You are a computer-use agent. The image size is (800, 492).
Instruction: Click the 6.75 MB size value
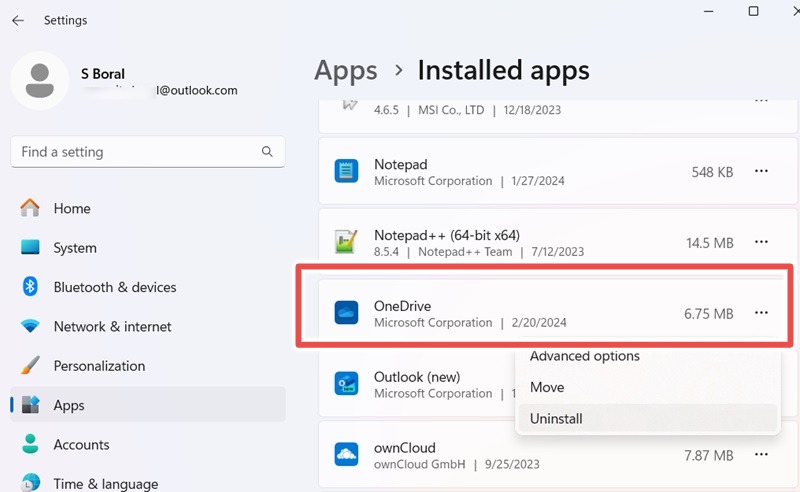tap(709, 314)
